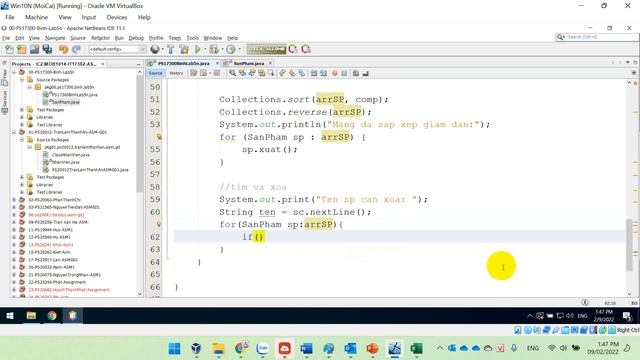Minimize the Projects panel

(x=138, y=64)
